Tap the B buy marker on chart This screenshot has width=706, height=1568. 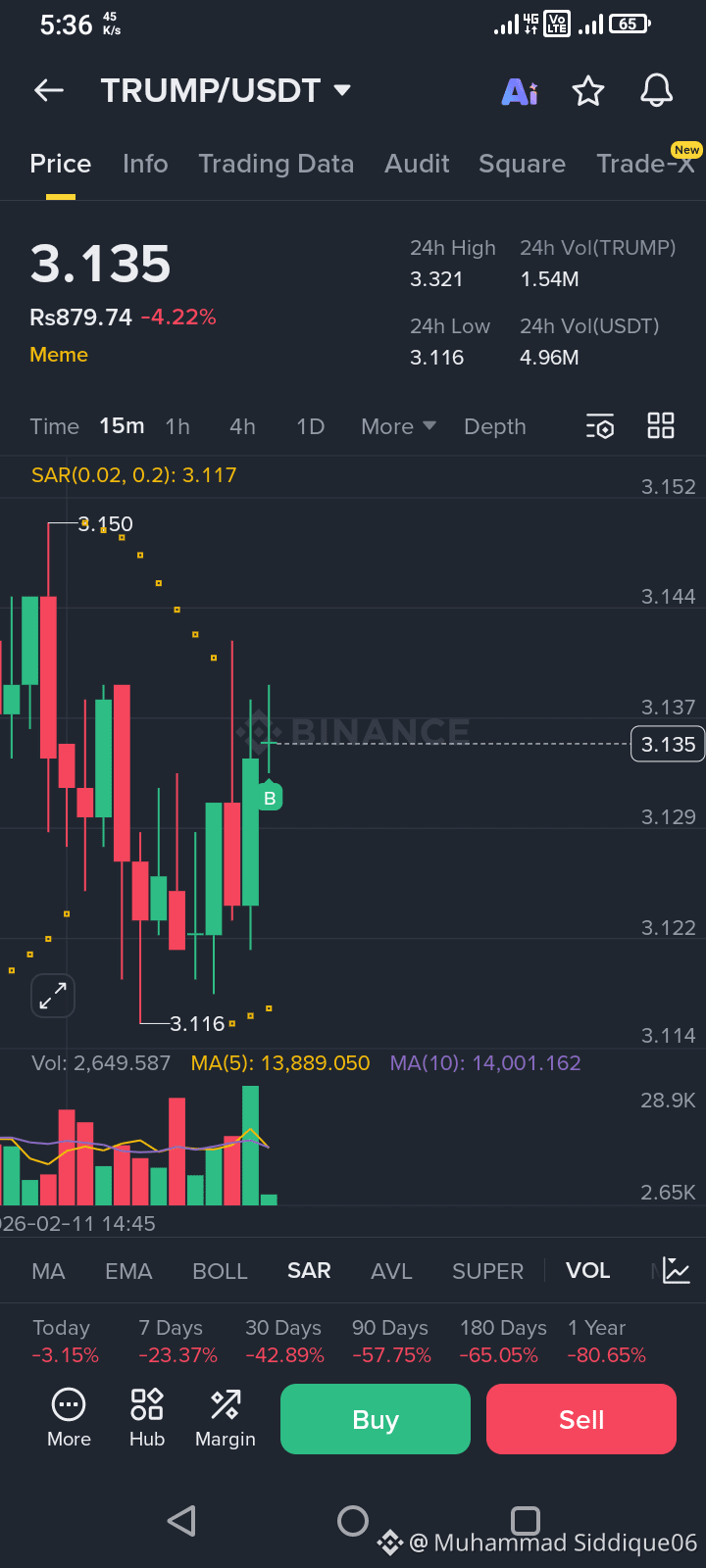coord(270,798)
